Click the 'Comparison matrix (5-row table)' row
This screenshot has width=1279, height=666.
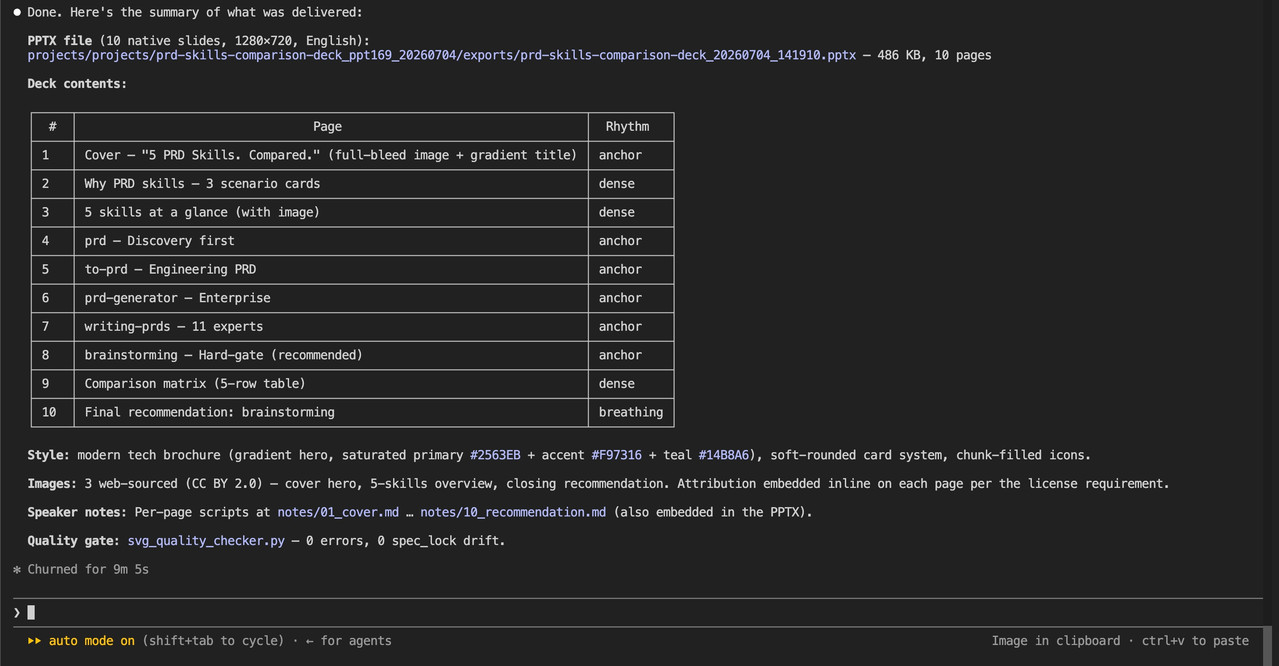tap(352, 384)
